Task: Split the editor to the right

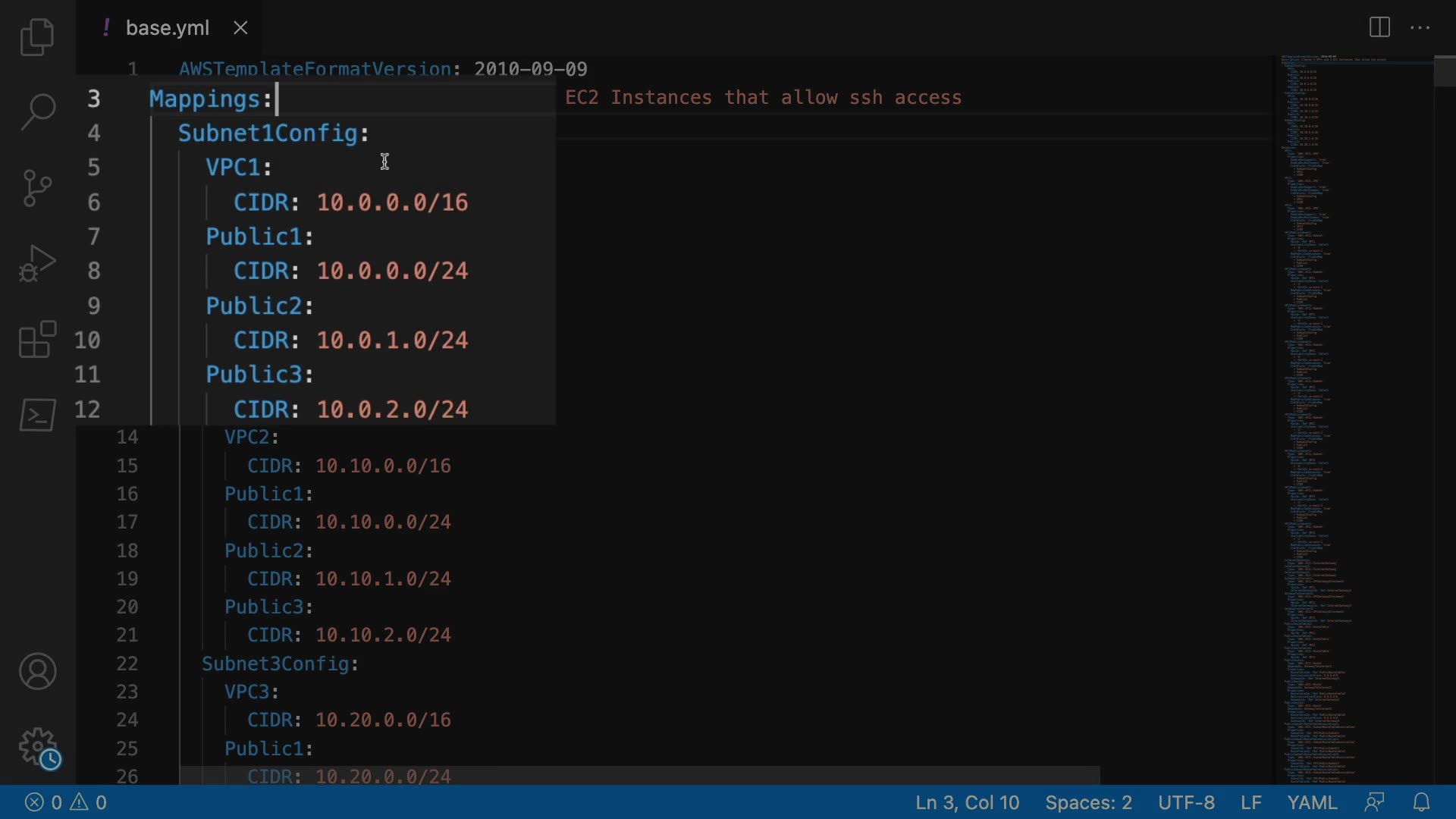Action: [1379, 28]
